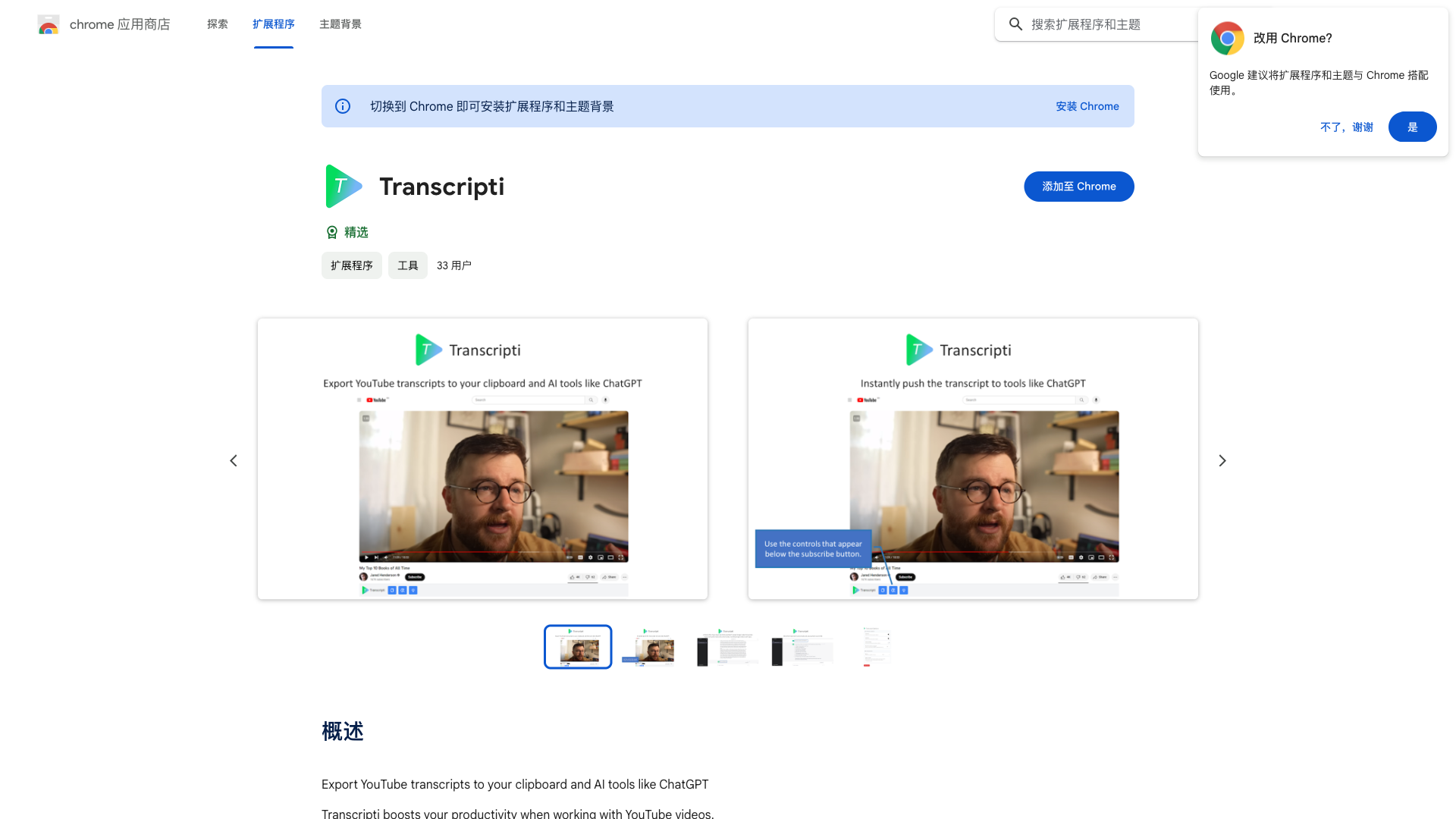Image resolution: width=1456 pixels, height=819 pixels.
Task: Click the Transcripti title heading
Action: coord(442,187)
